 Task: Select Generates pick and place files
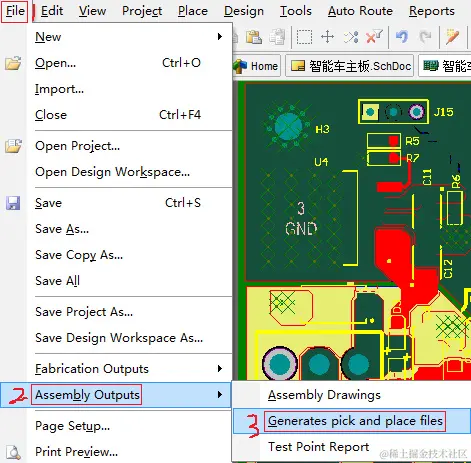[352, 421]
